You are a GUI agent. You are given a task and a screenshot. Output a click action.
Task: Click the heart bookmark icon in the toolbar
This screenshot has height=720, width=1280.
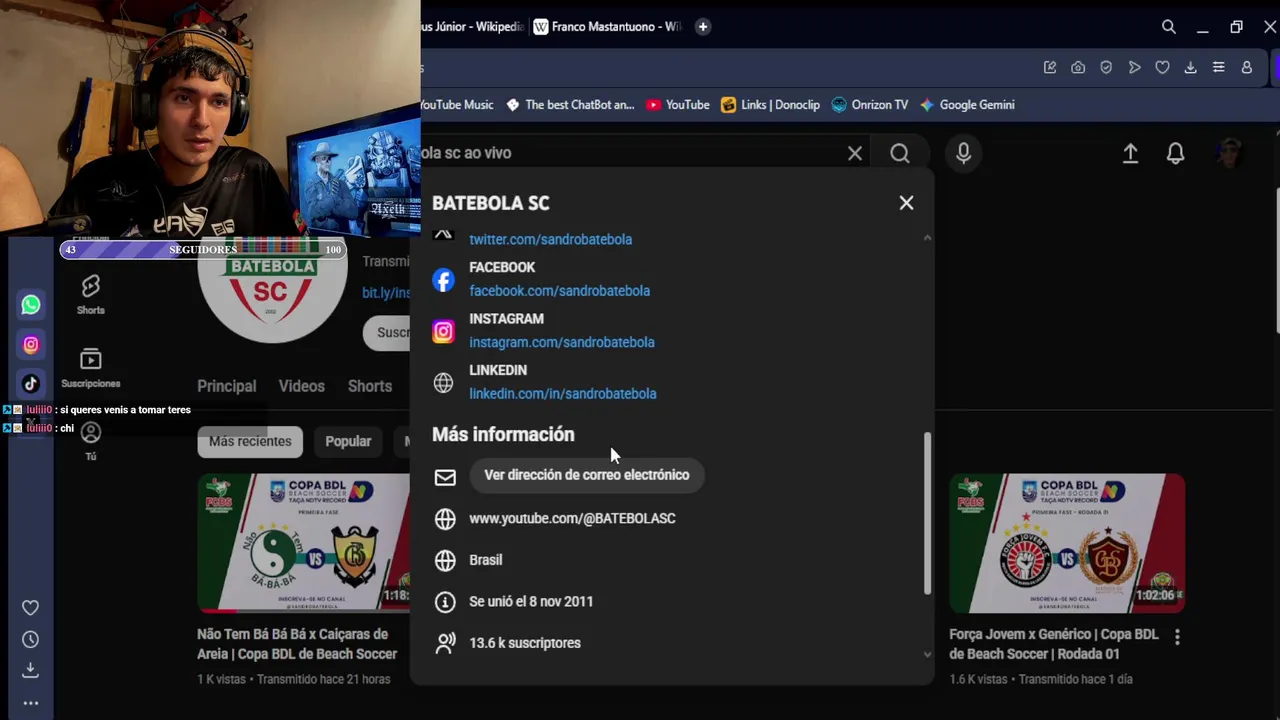pos(1162,68)
